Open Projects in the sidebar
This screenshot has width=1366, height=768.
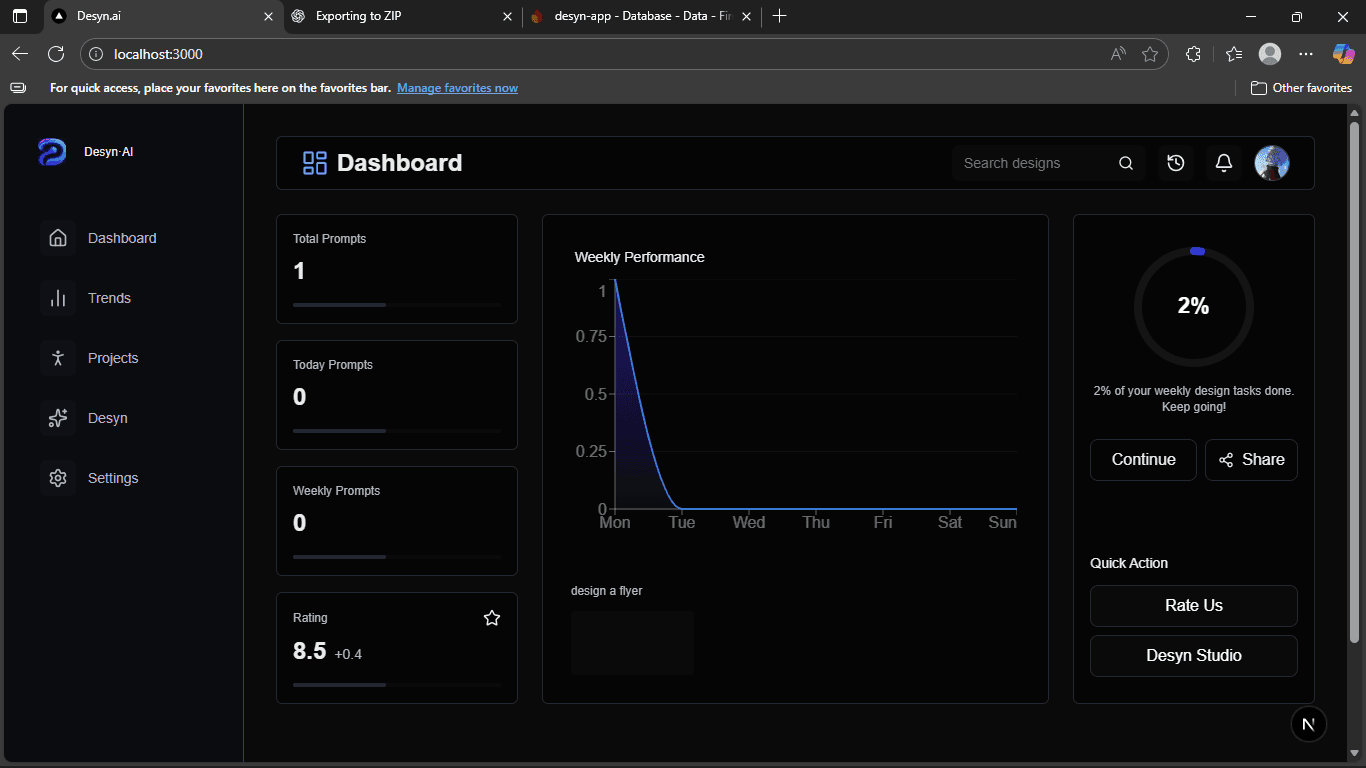pyautogui.click(x=90, y=358)
